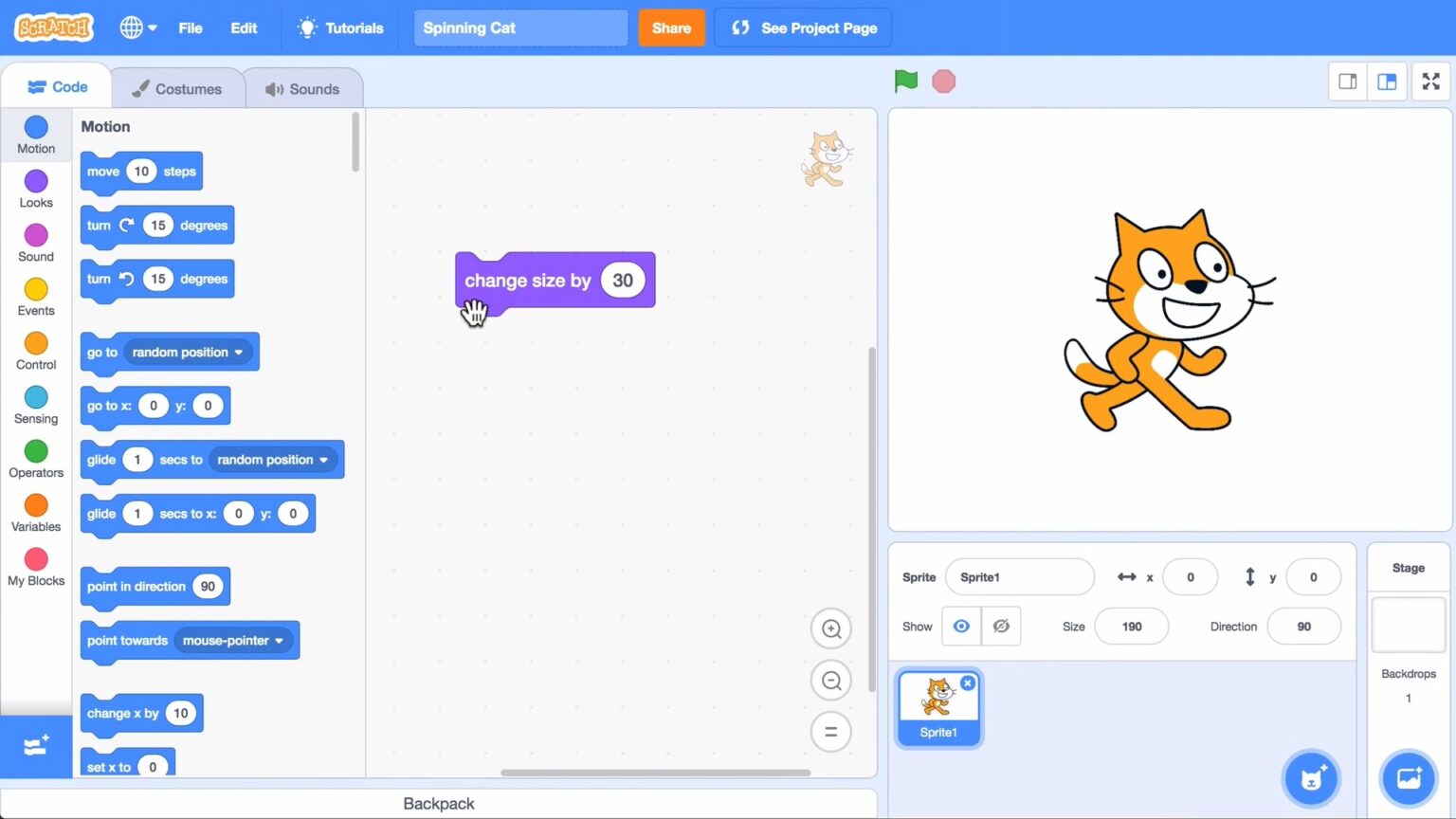Open the File menu
1456x819 pixels.
pos(191,27)
